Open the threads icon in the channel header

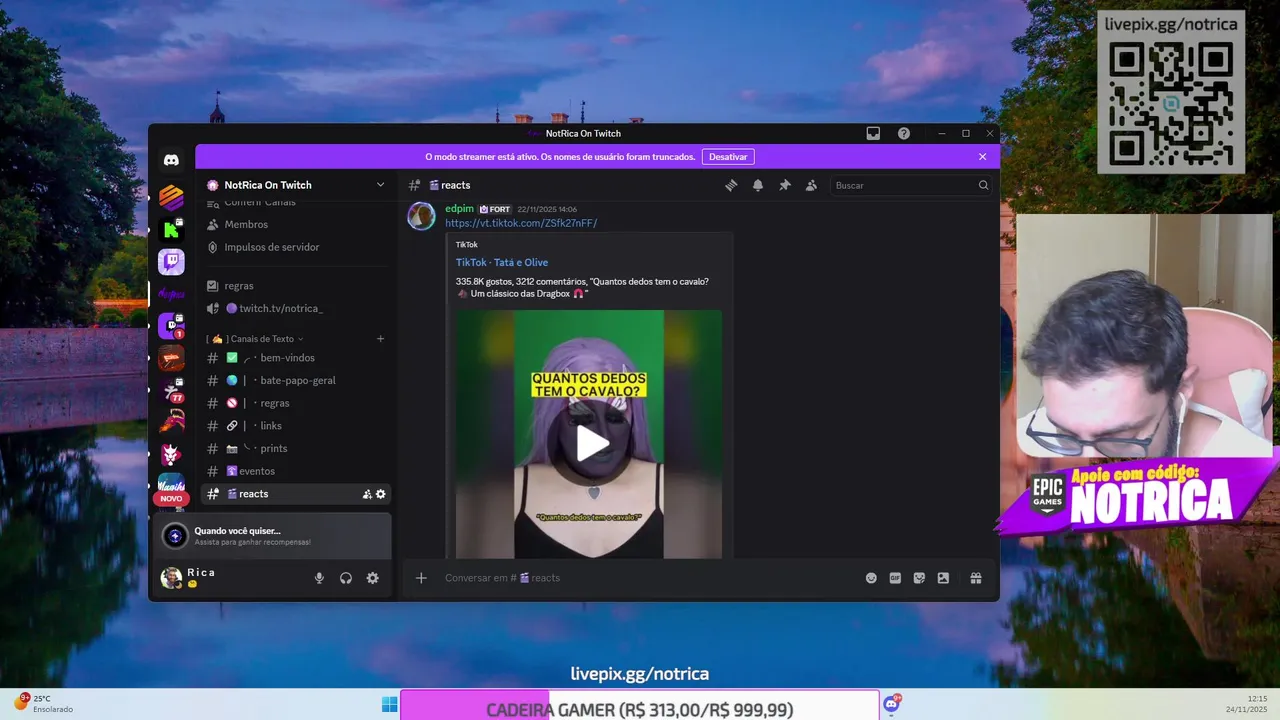tap(731, 185)
